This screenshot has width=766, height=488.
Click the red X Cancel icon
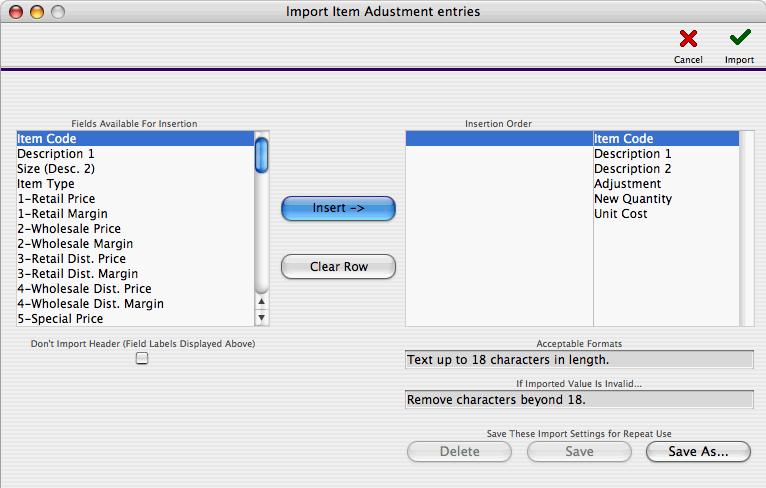click(x=688, y=39)
